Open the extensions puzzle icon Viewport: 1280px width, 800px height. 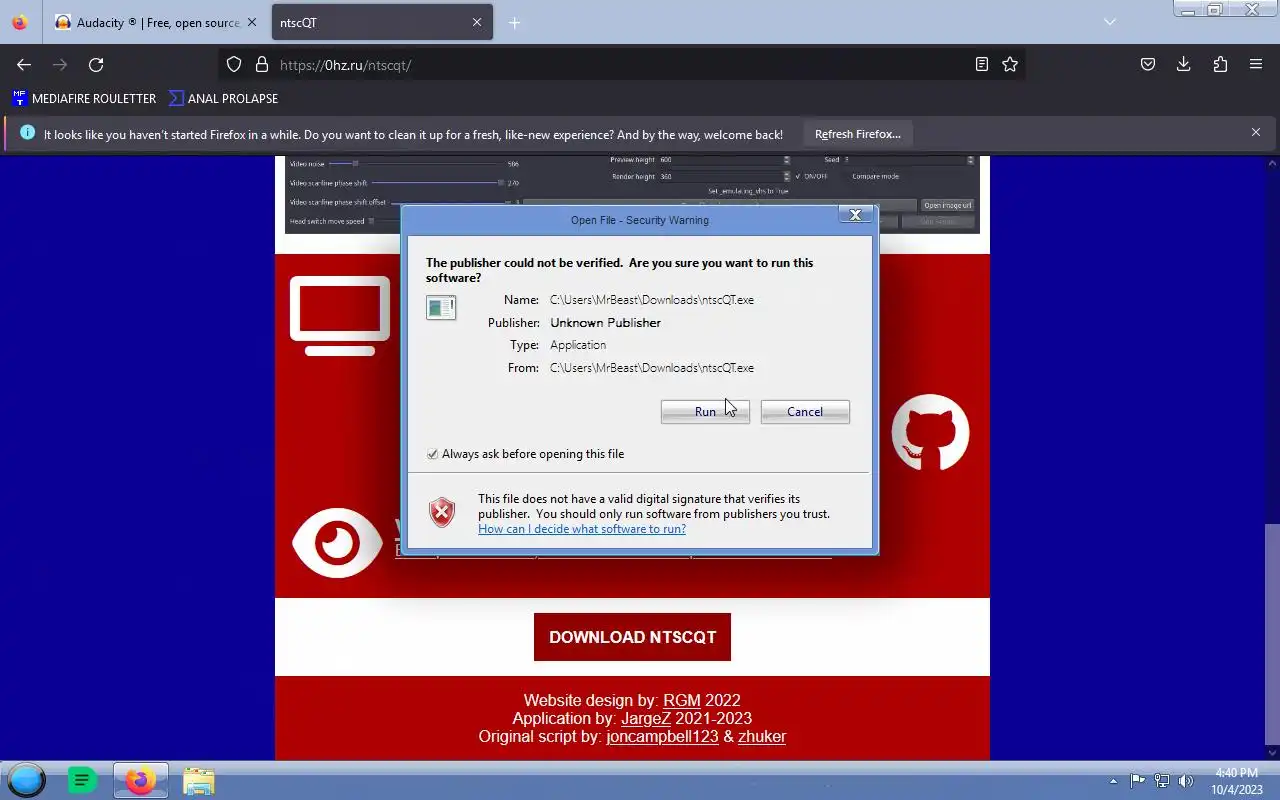tap(1220, 64)
